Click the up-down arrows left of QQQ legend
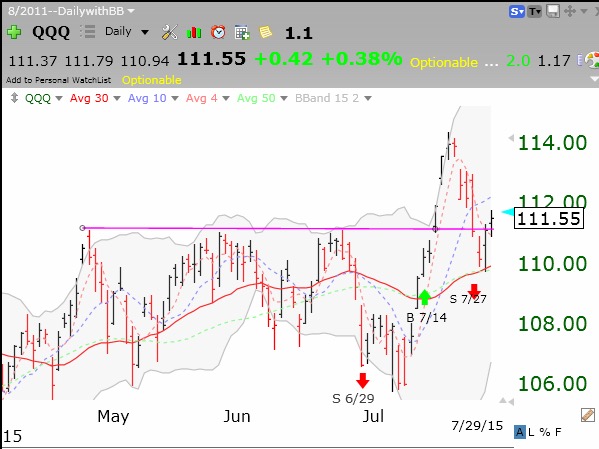 15,98
